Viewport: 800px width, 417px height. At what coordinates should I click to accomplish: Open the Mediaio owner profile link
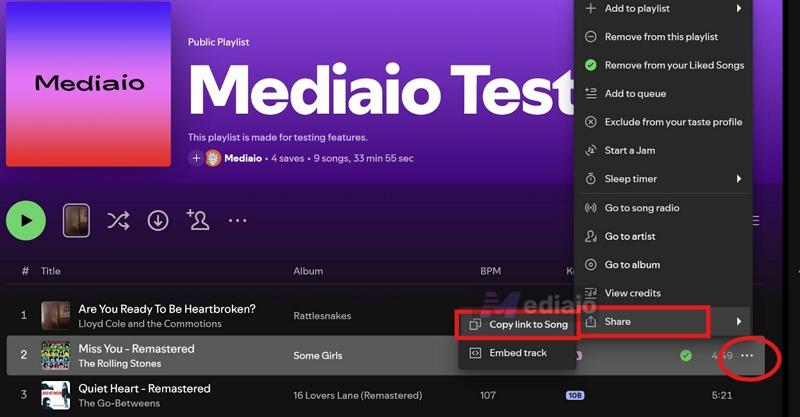[x=243, y=158]
